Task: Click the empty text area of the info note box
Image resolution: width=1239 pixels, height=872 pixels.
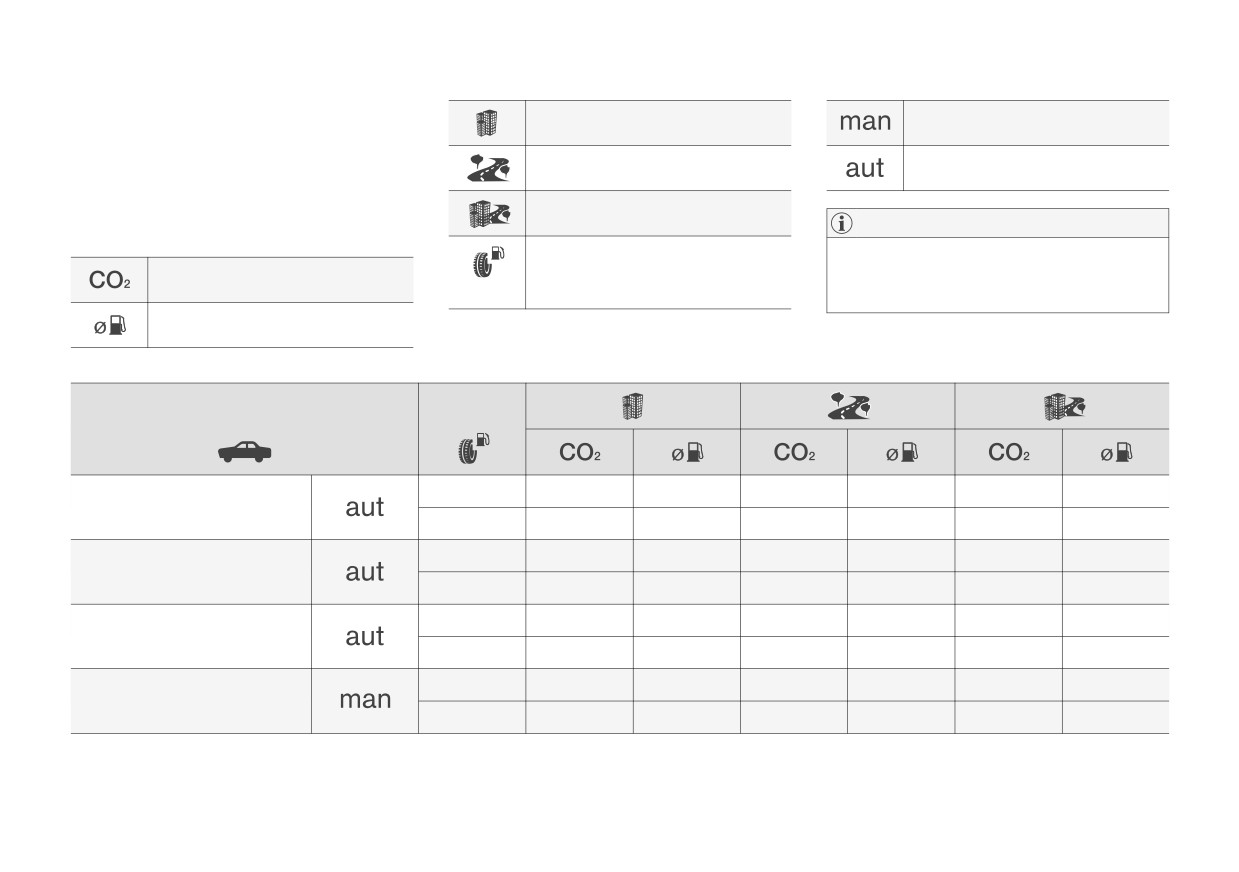Action: (997, 275)
